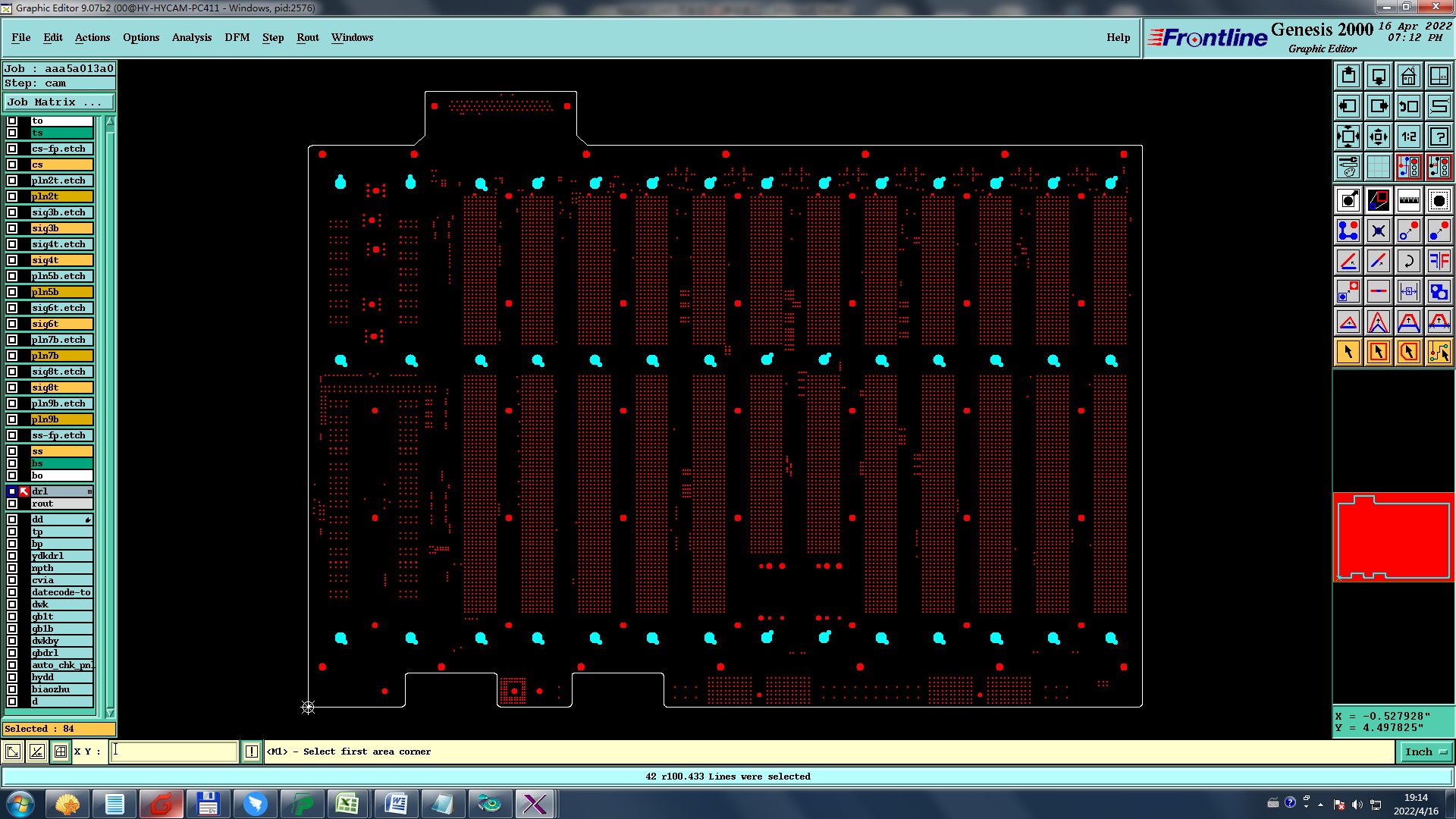This screenshot has height=819, width=1456.
Task: Toggle the checkbox for layer rout
Action: tap(12, 504)
